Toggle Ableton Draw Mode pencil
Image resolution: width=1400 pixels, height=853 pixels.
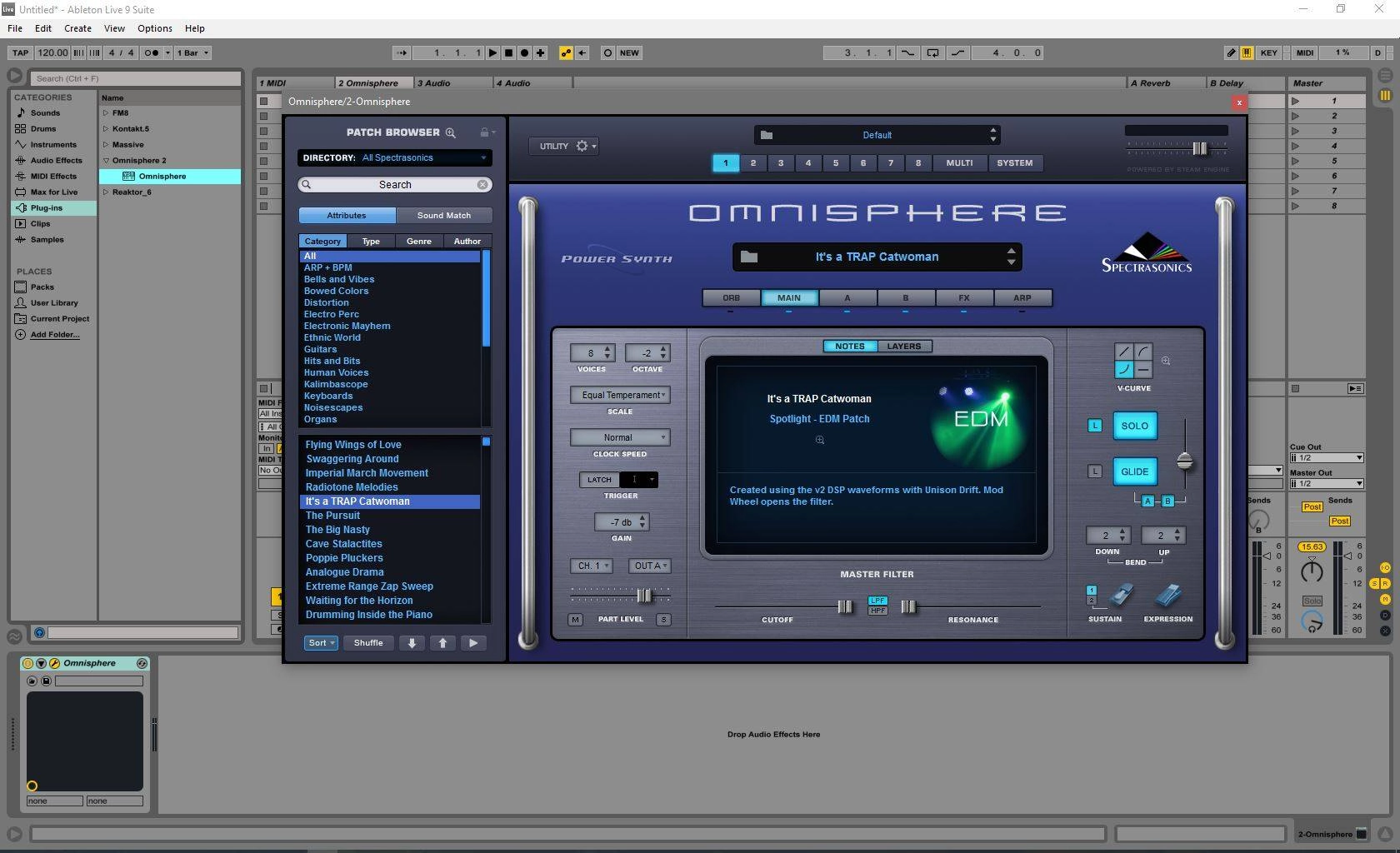click(x=1231, y=52)
